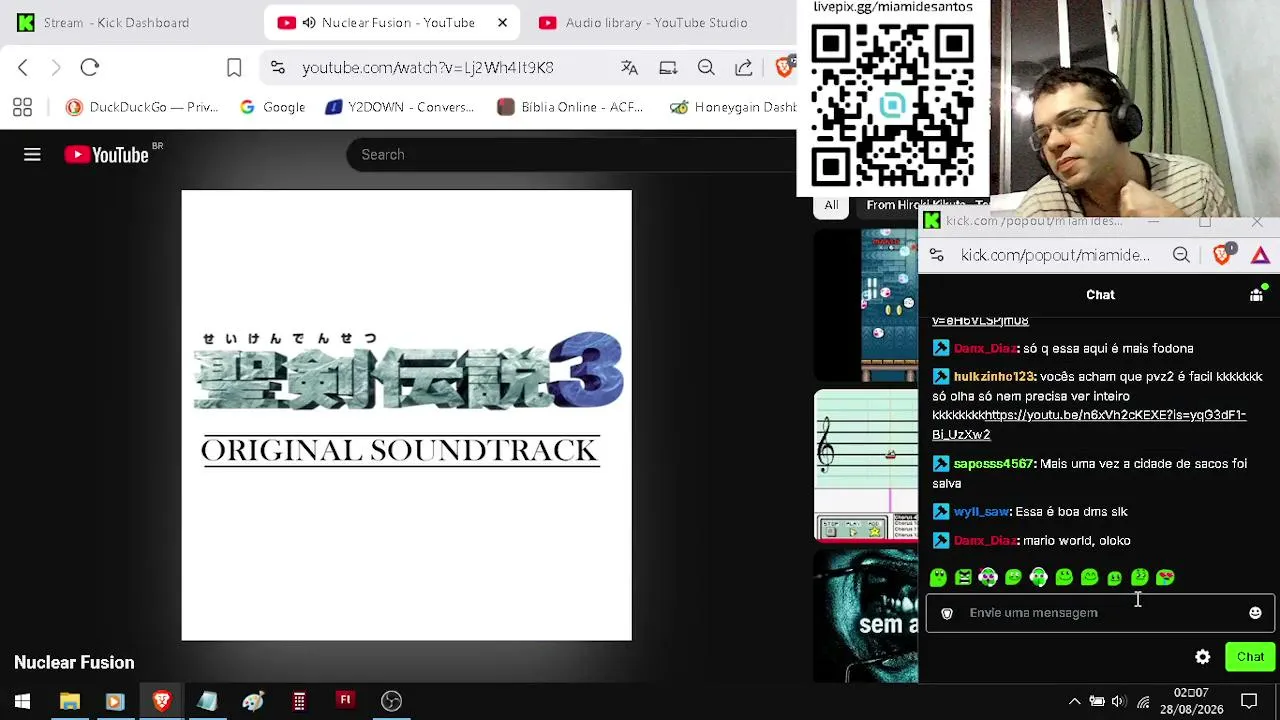Select the All filter chip
The image size is (1280, 720).
(x=831, y=205)
